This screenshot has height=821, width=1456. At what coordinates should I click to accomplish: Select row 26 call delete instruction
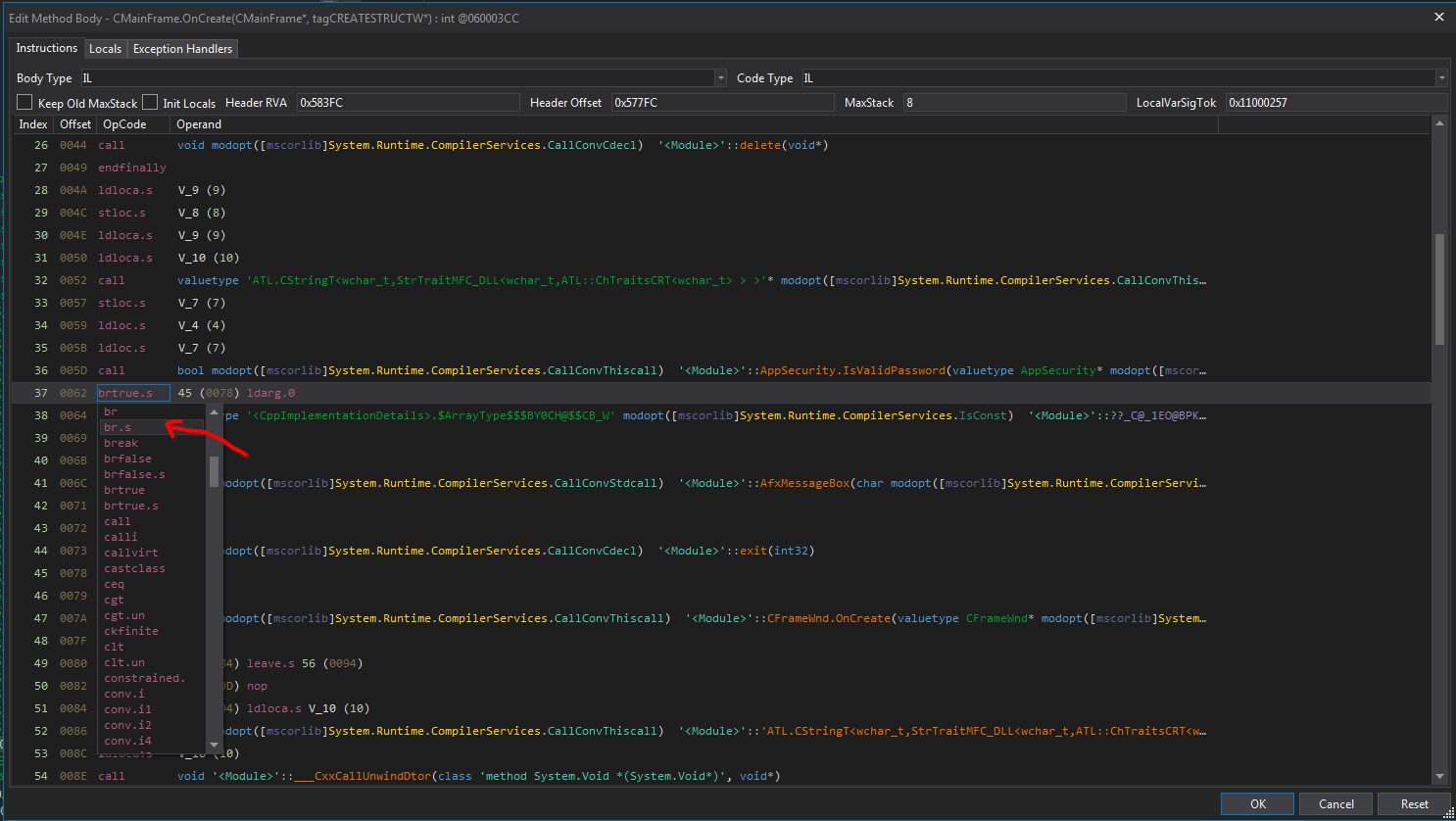(x=720, y=145)
